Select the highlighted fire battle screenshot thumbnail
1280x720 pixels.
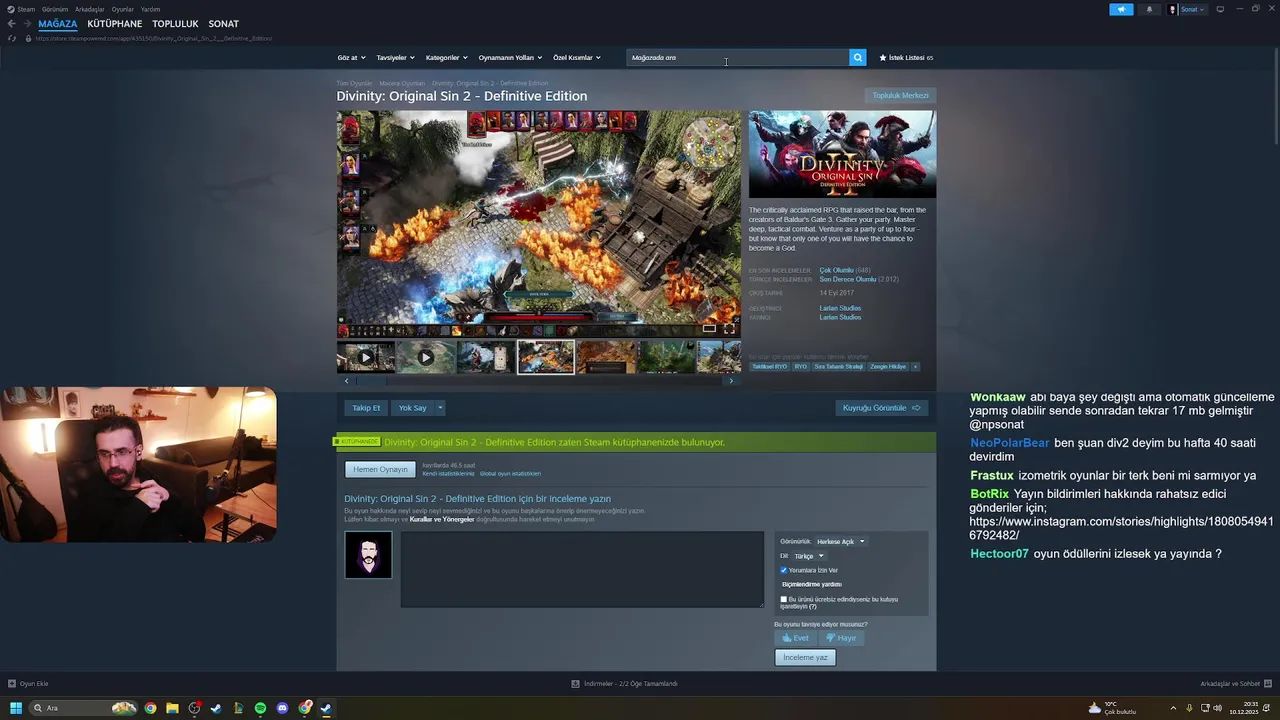click(x=546, y=357)
